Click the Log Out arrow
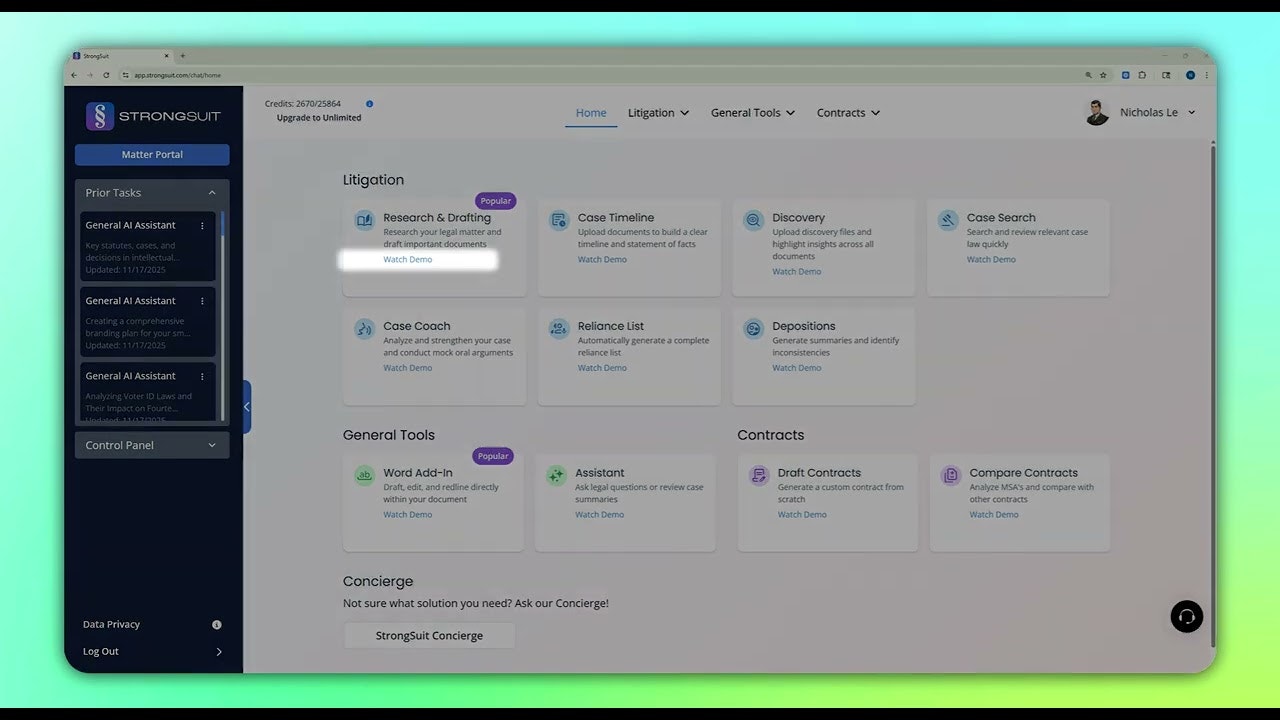The width and height of the screenshot is (1280, 720). [219, 652]
